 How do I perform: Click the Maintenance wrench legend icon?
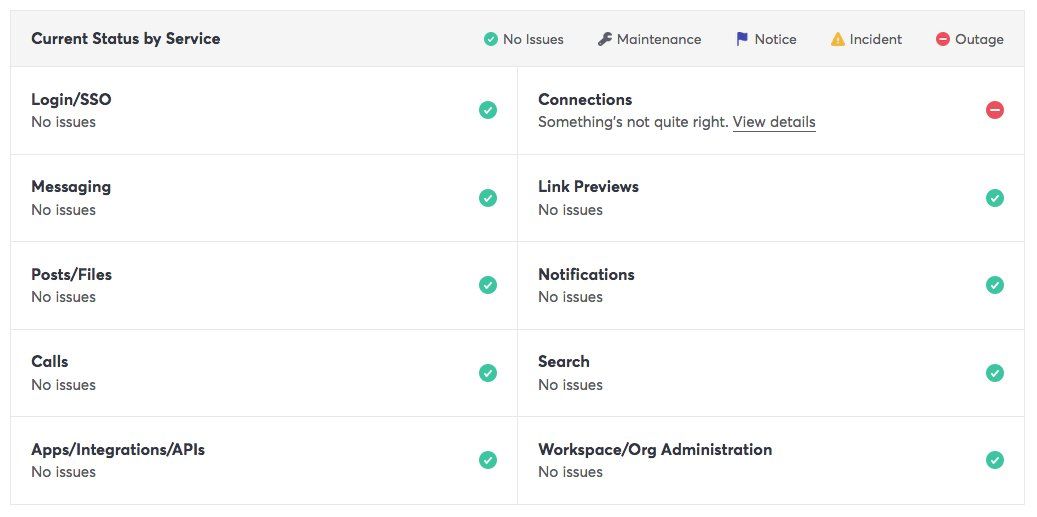point(604,39)
